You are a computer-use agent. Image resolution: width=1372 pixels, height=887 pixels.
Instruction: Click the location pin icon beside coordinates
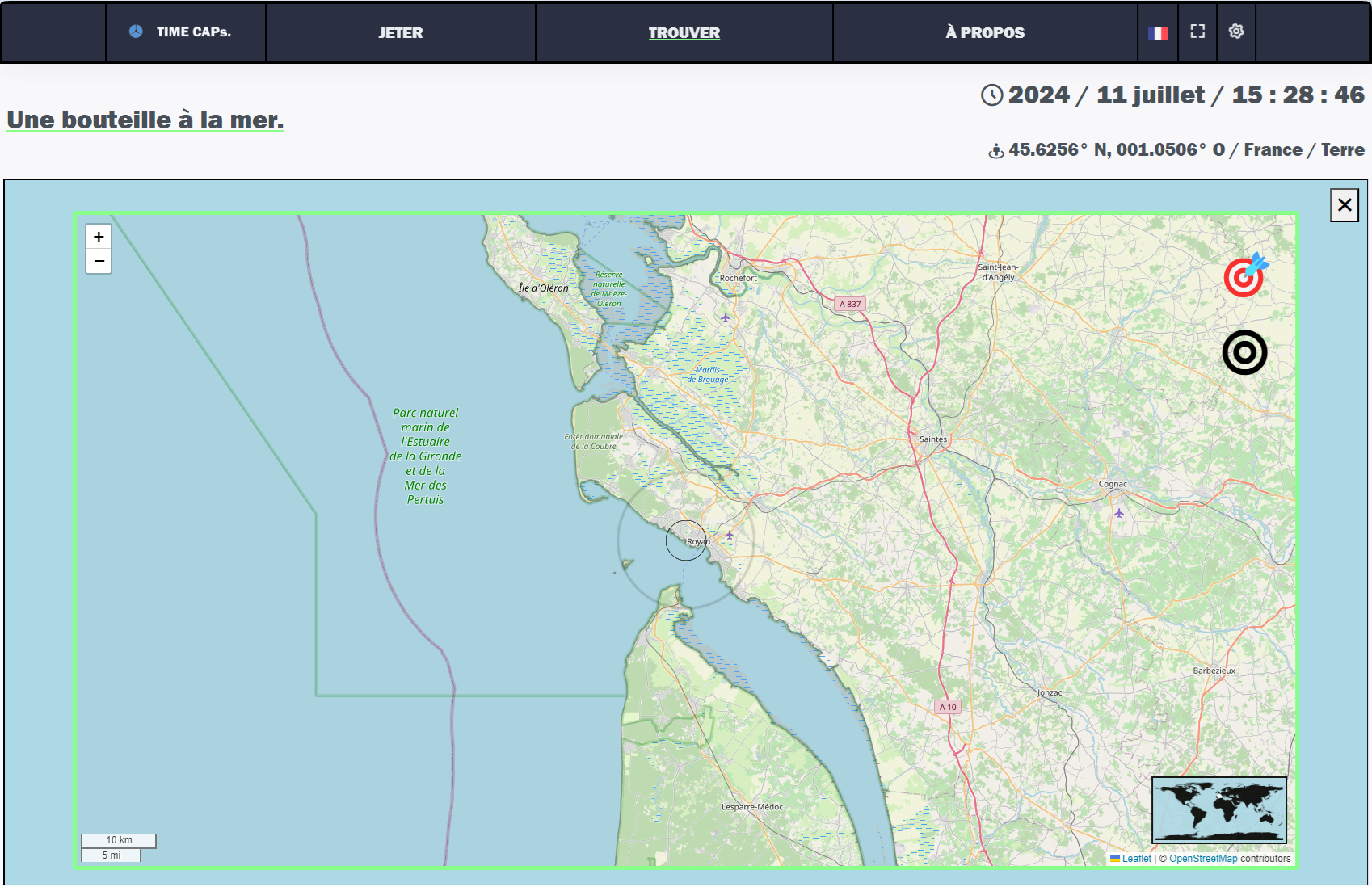996,151
